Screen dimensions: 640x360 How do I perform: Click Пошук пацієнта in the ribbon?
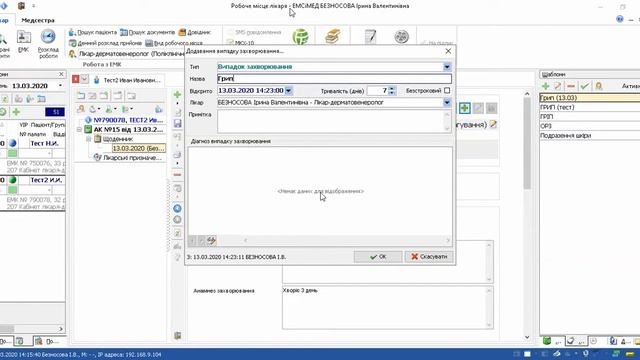click(x=93, y=32)
